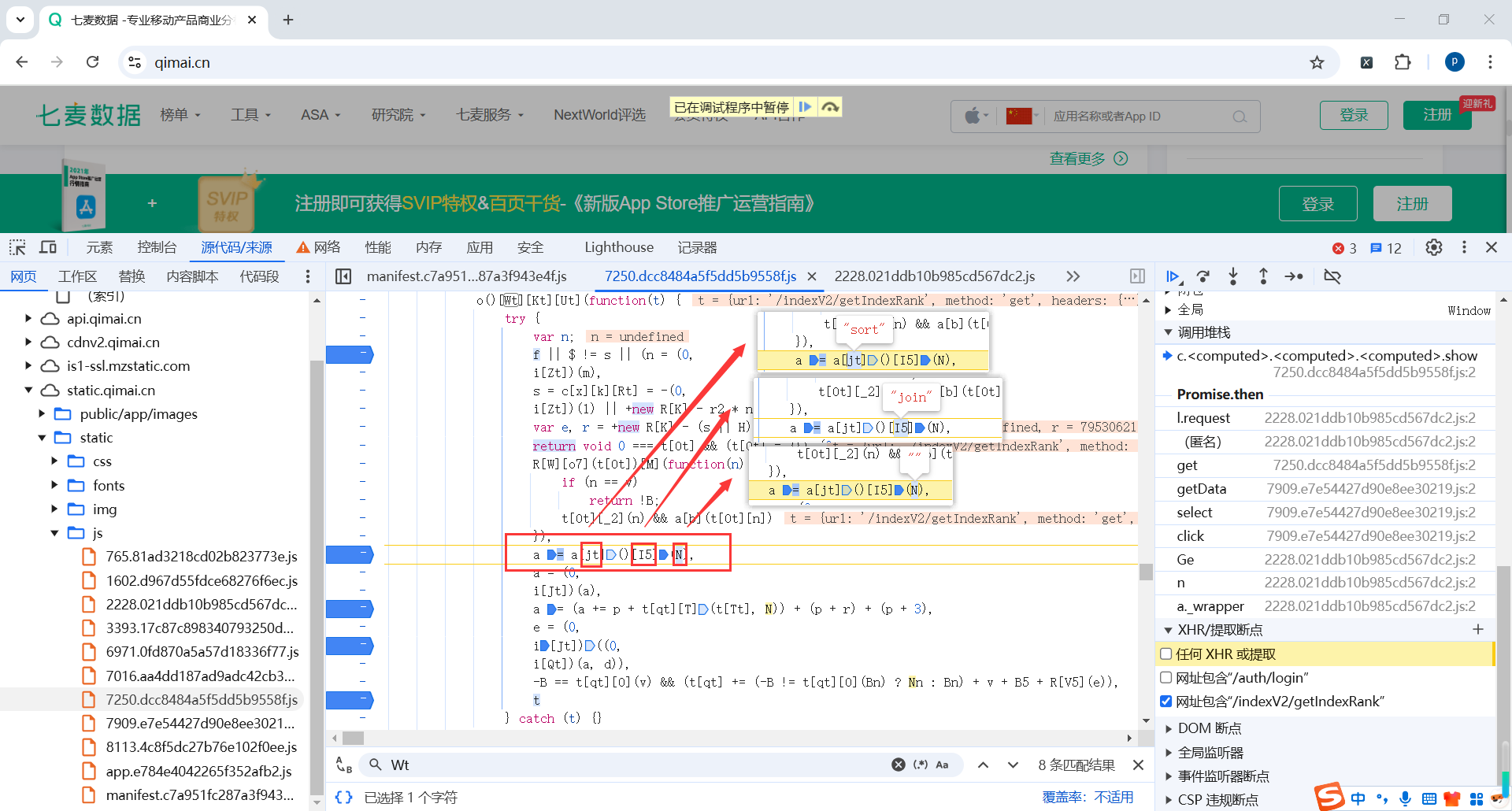Enable regex mode in search bar
The width and height of the screenshot is (1512, 811).
pyautogui.click(x=921, y=765)
